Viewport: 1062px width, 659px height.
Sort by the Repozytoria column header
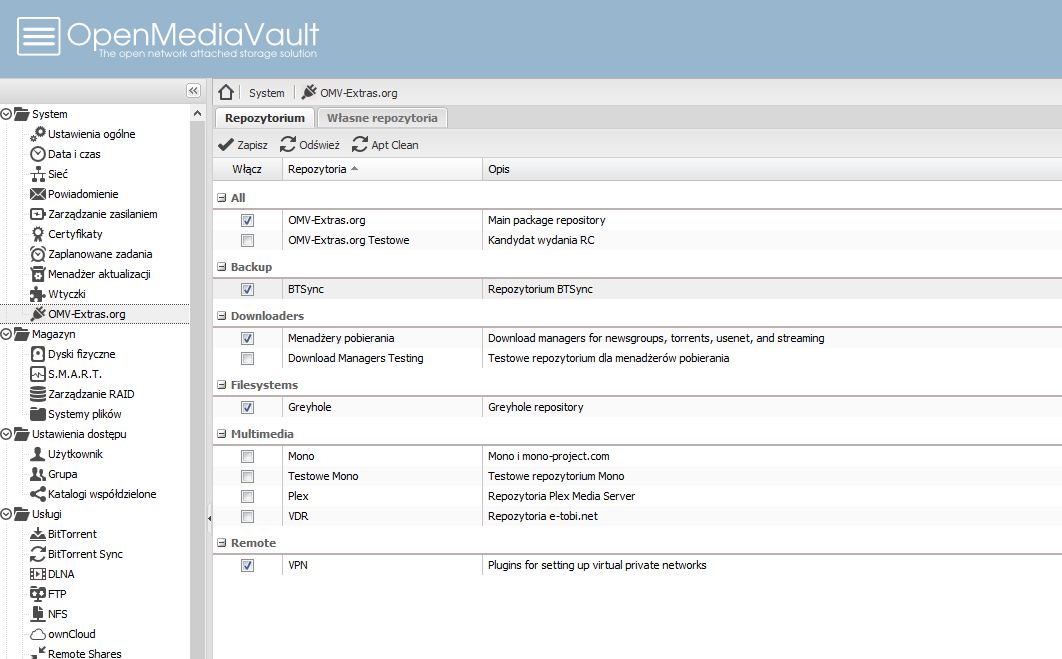click(x=382, y=169)
